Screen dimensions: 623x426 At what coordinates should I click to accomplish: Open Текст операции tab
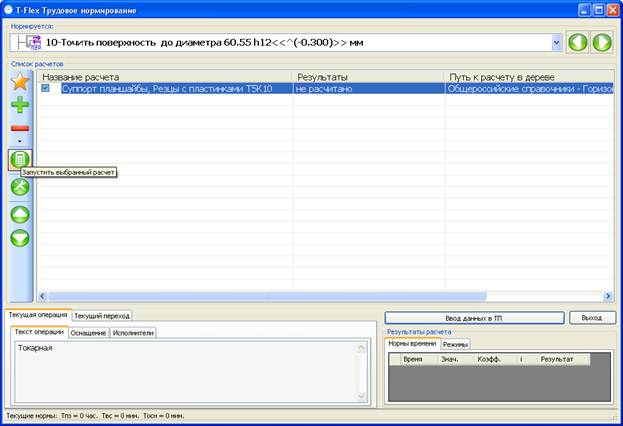point(39,332)
